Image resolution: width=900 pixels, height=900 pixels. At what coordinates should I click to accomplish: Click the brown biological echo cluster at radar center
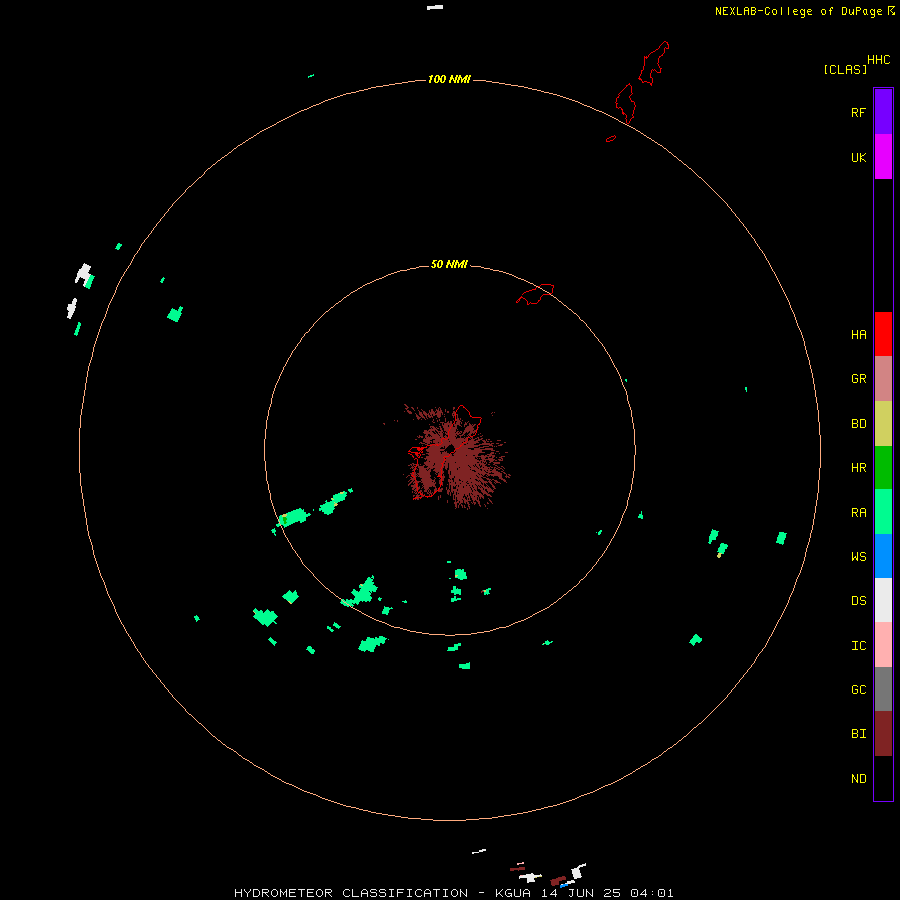457,457
